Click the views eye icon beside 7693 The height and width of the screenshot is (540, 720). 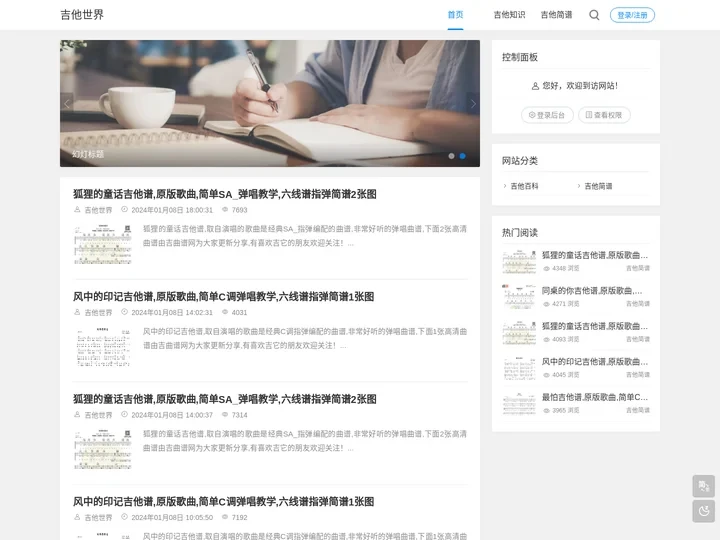pos(225,209)
